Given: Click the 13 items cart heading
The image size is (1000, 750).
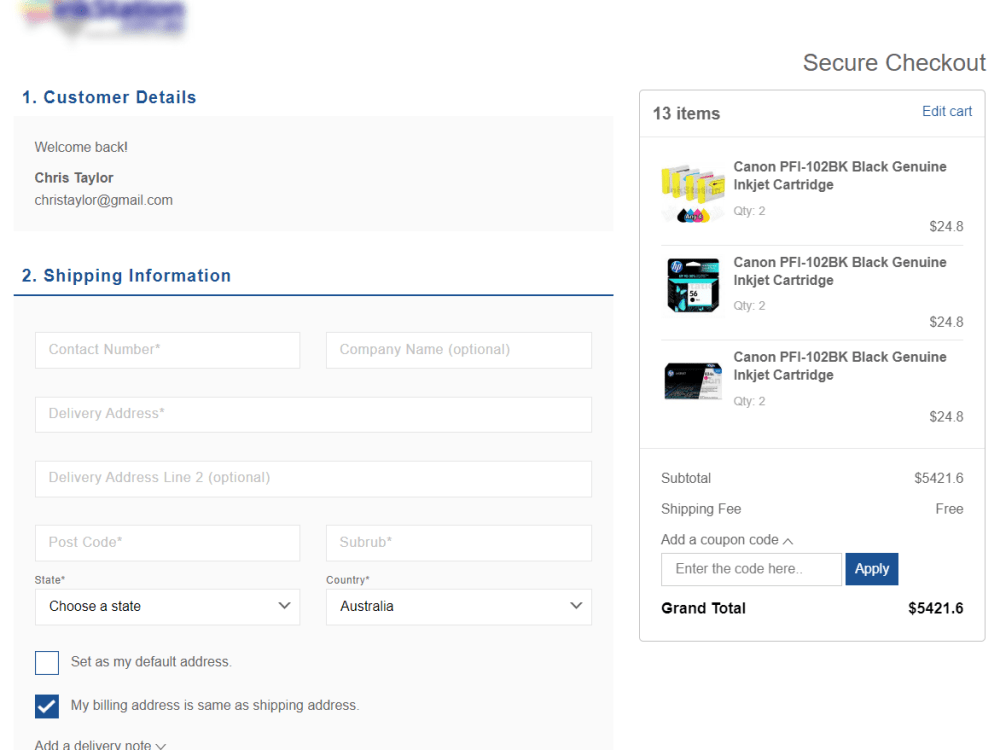Looking at the screenshot, I should coord(686,114).
